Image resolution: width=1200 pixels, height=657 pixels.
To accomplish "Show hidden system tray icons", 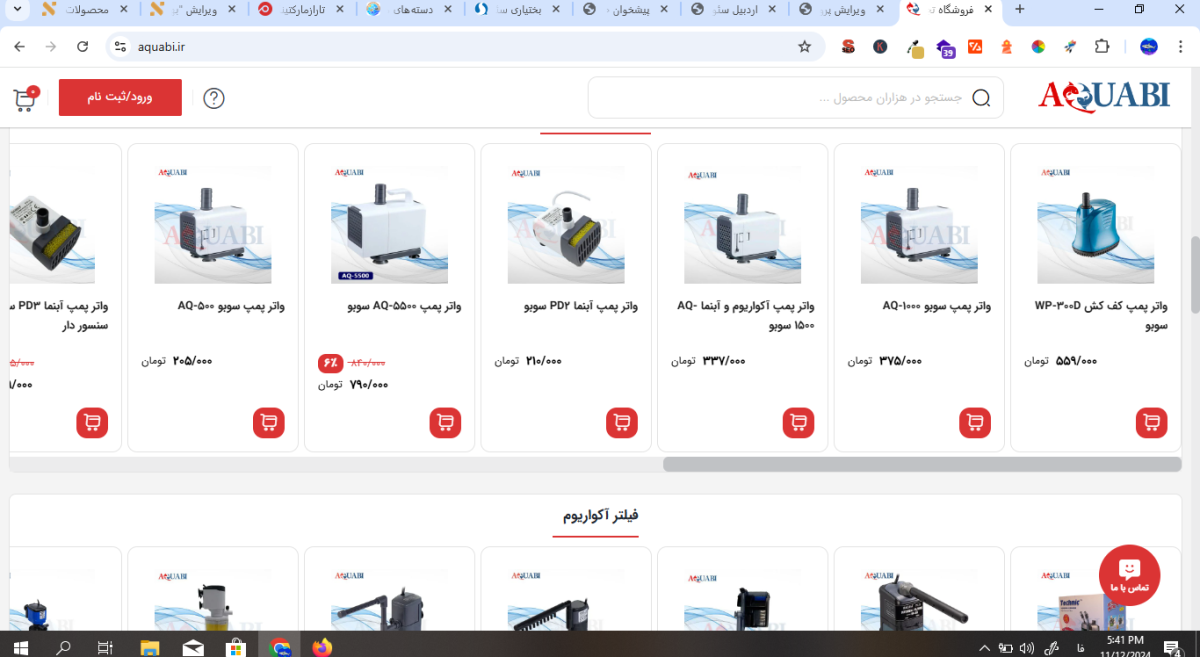I will (984, 647).
